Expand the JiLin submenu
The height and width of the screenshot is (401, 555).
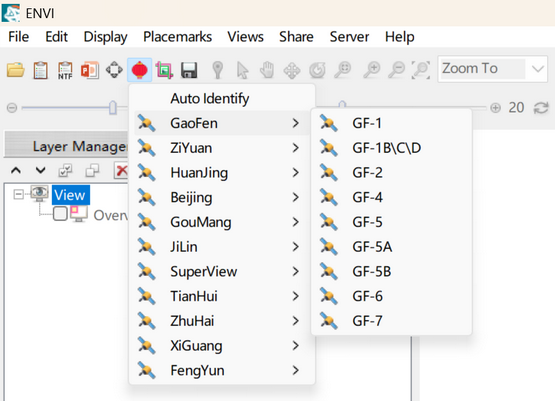222,247
